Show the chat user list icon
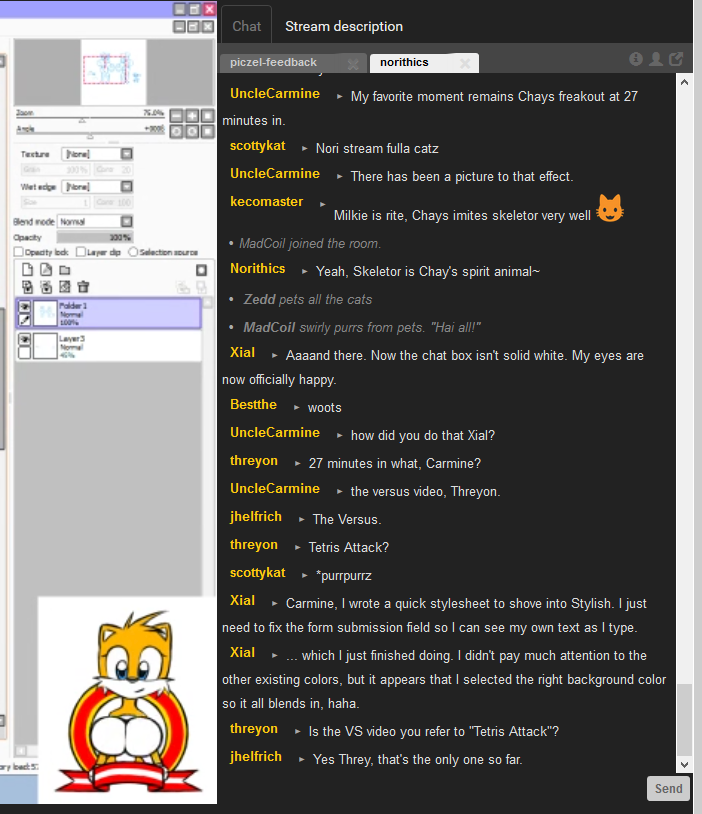Screen dimensions: 702x814 coord(656,59)
